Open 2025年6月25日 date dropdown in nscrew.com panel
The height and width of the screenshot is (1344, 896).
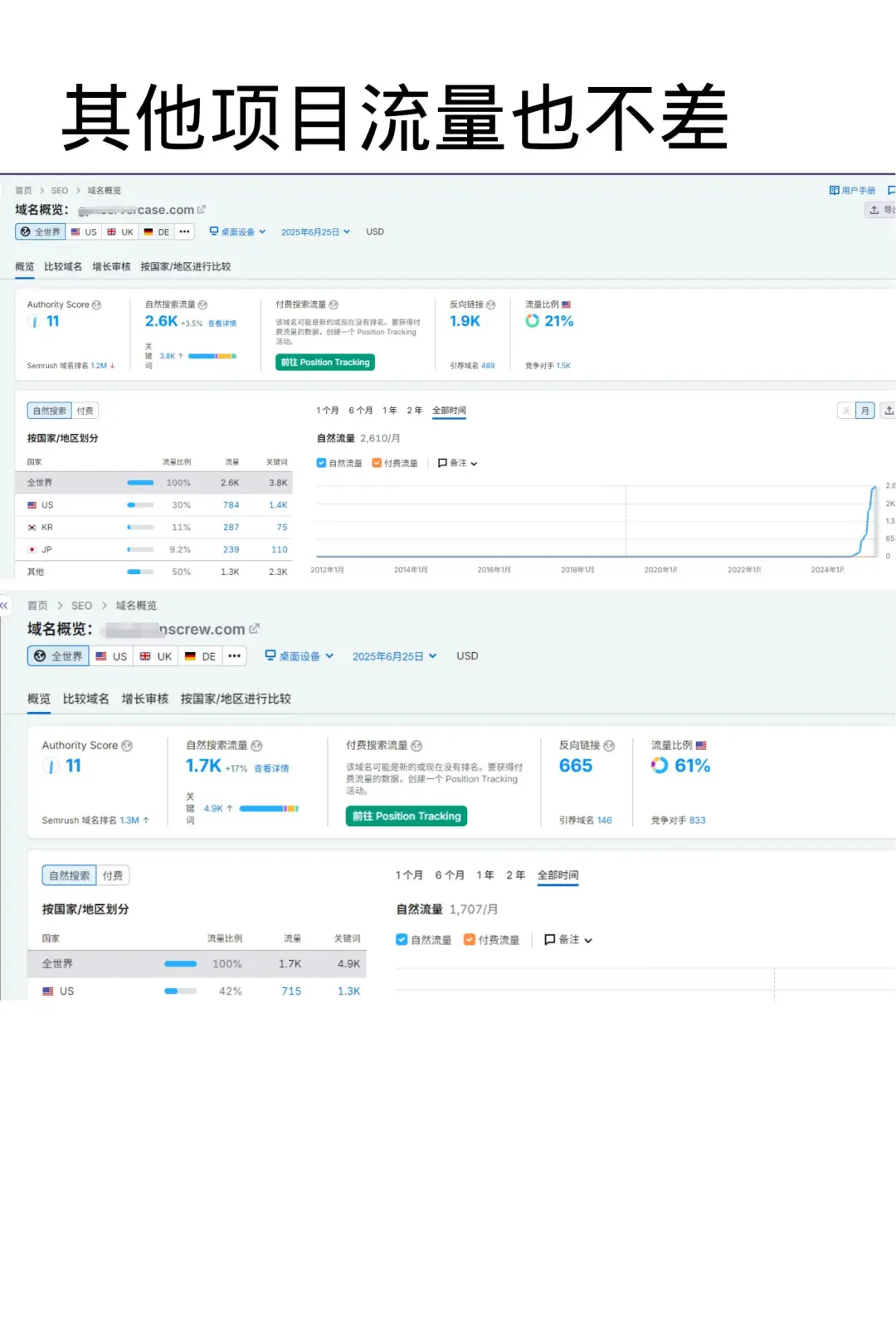(x=395, y=655)
